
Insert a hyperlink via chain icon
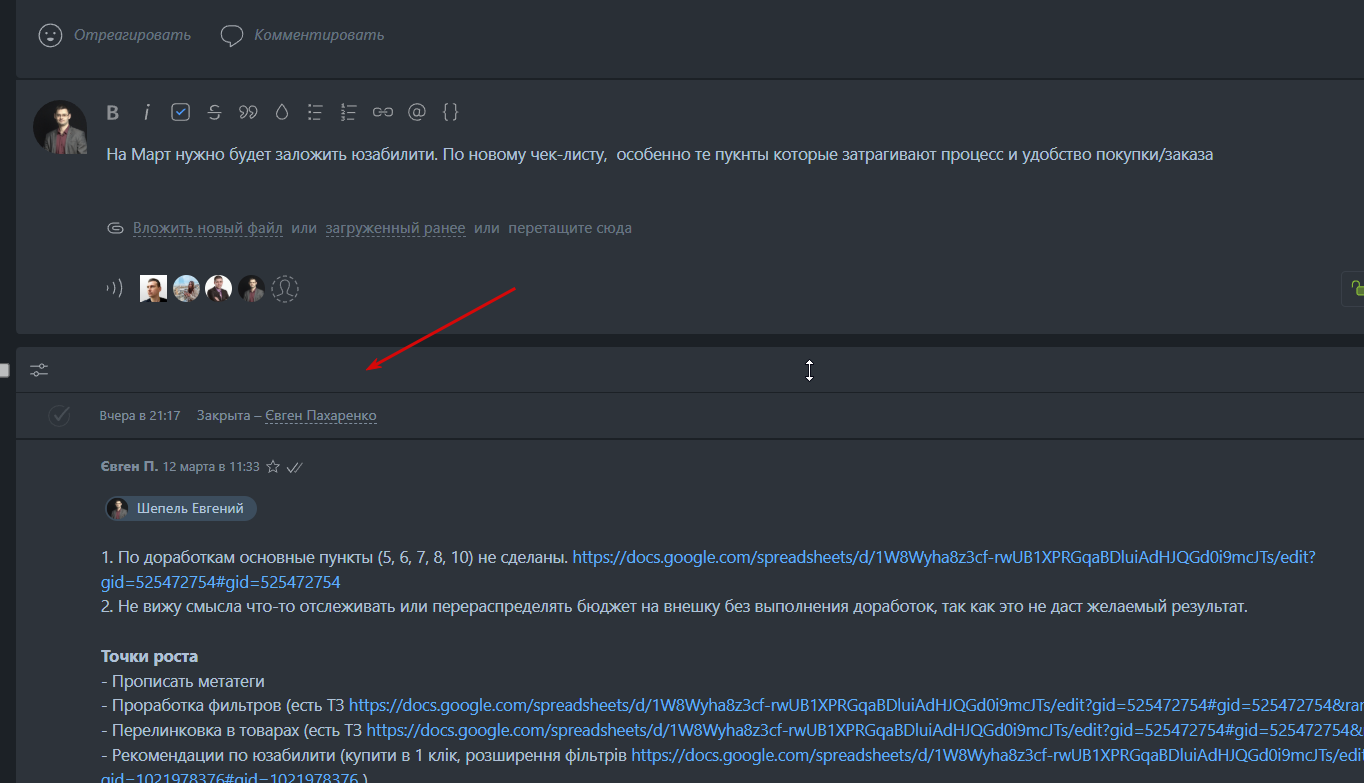point(382,112)
